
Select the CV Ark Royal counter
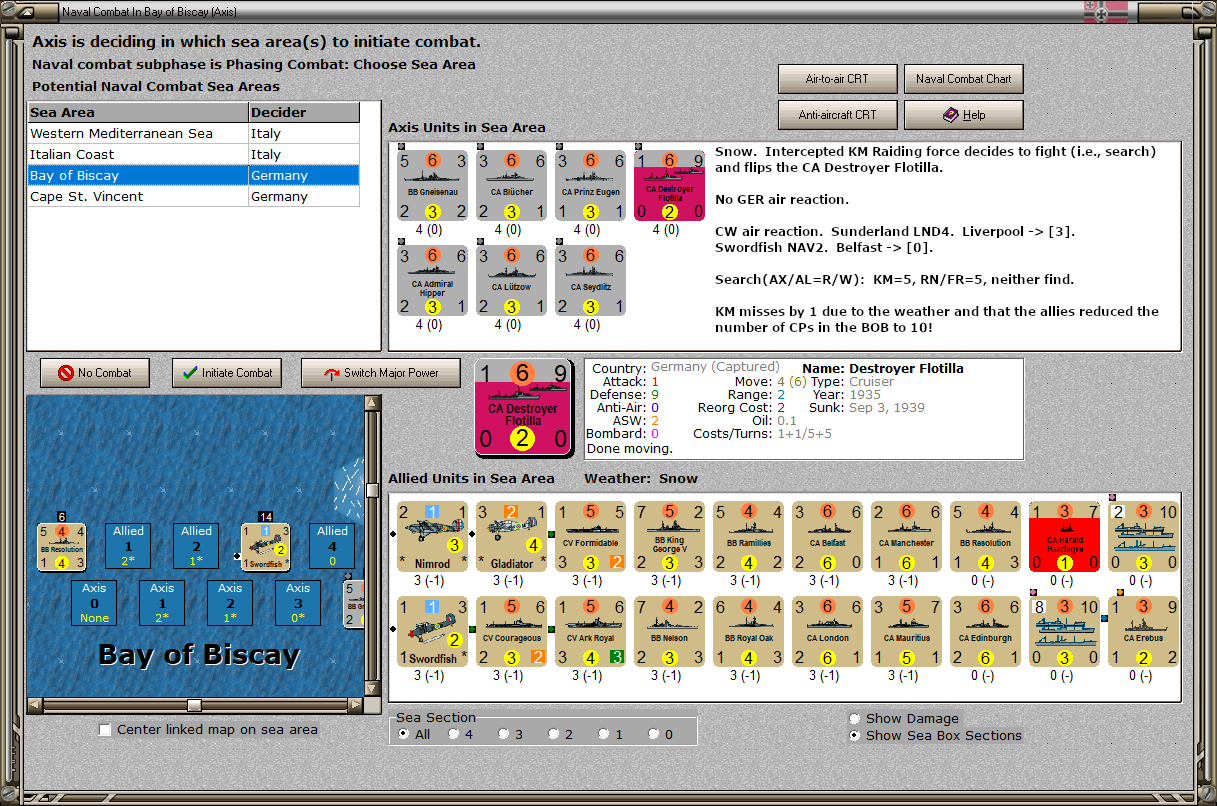591,632
